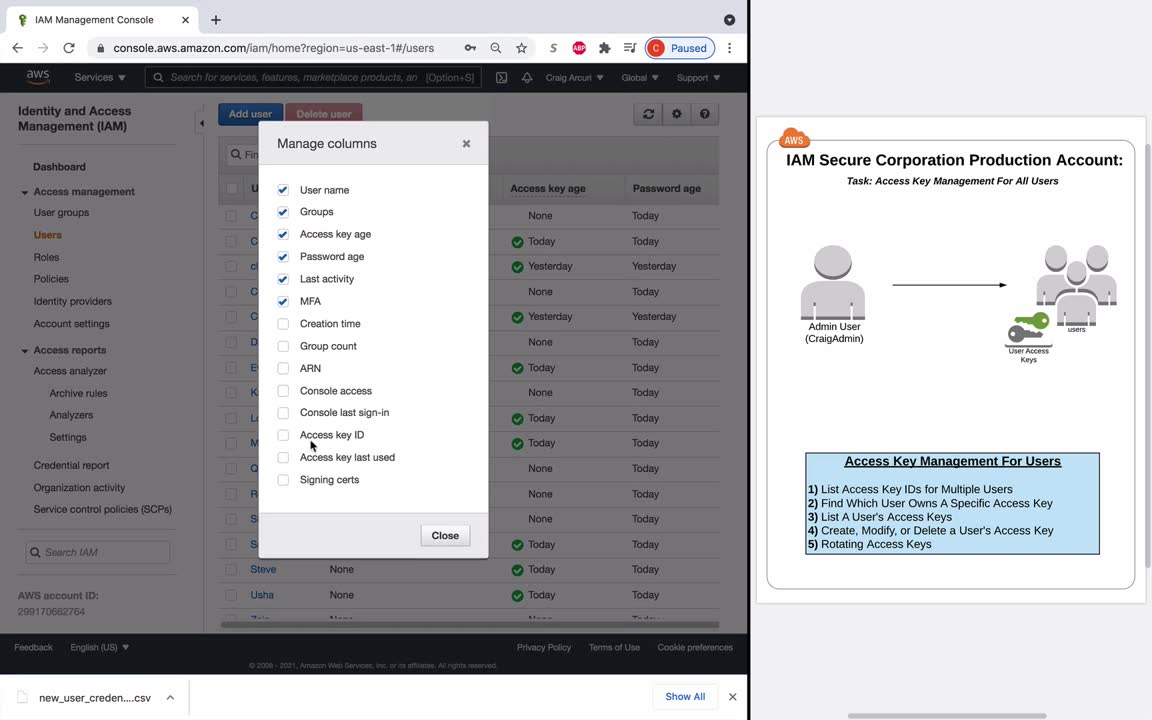This screenshot has width=1152, height=720.
Task: Click the zoom magnifier in address bar
Action: point(496,48)
